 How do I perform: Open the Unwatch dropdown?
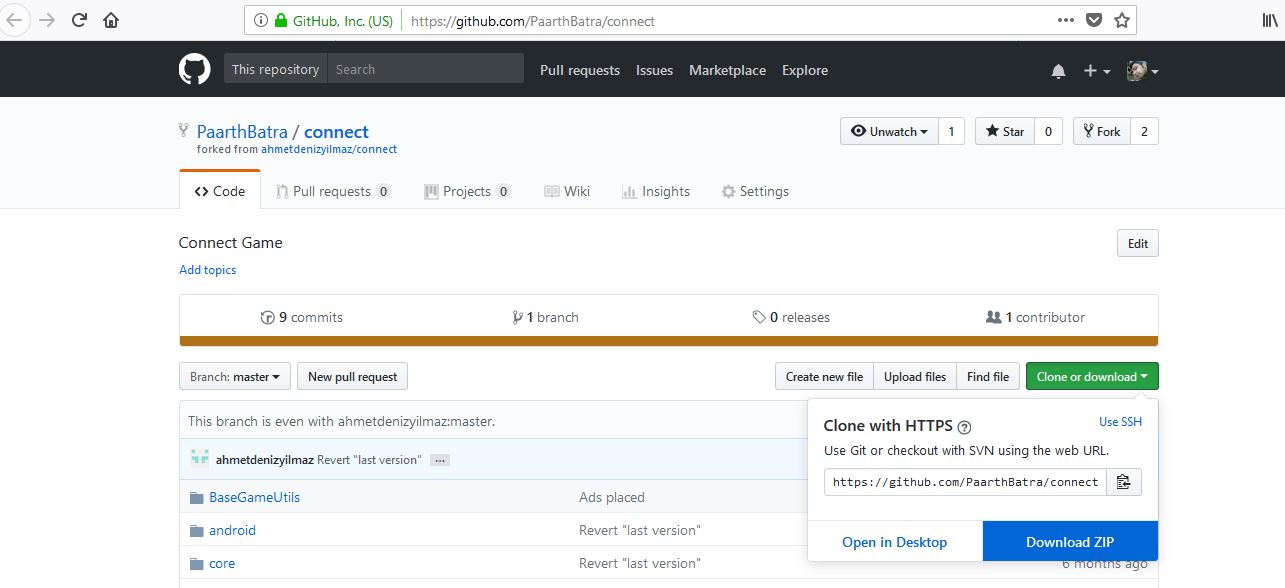889,131
